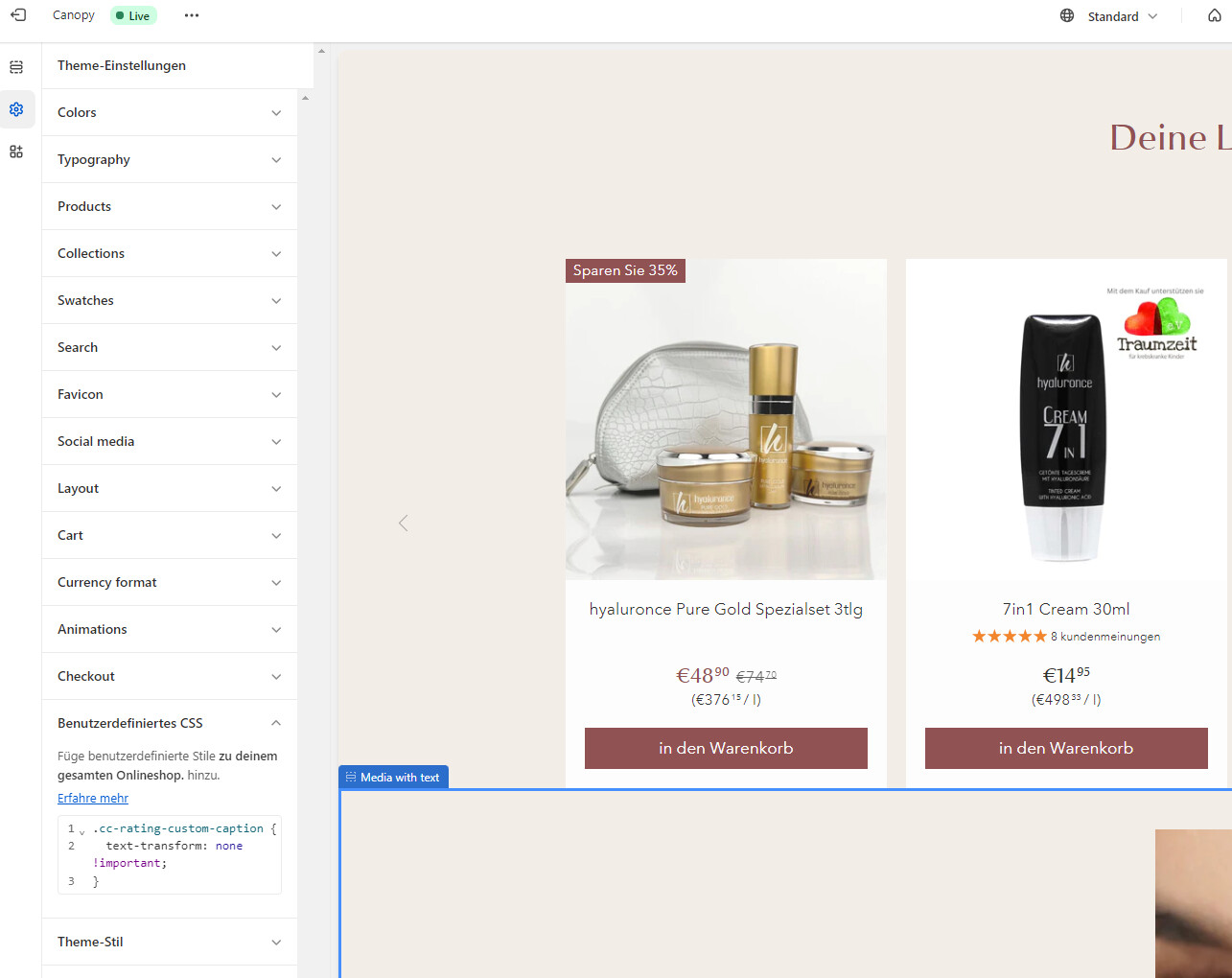Expand the Search settings section

click(170, 347)
